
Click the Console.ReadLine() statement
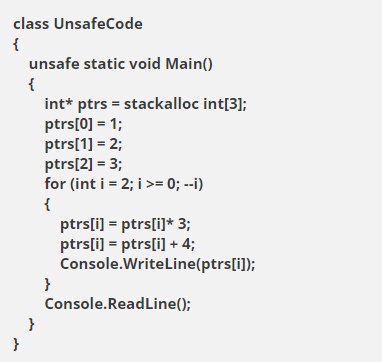coord(118,304)
